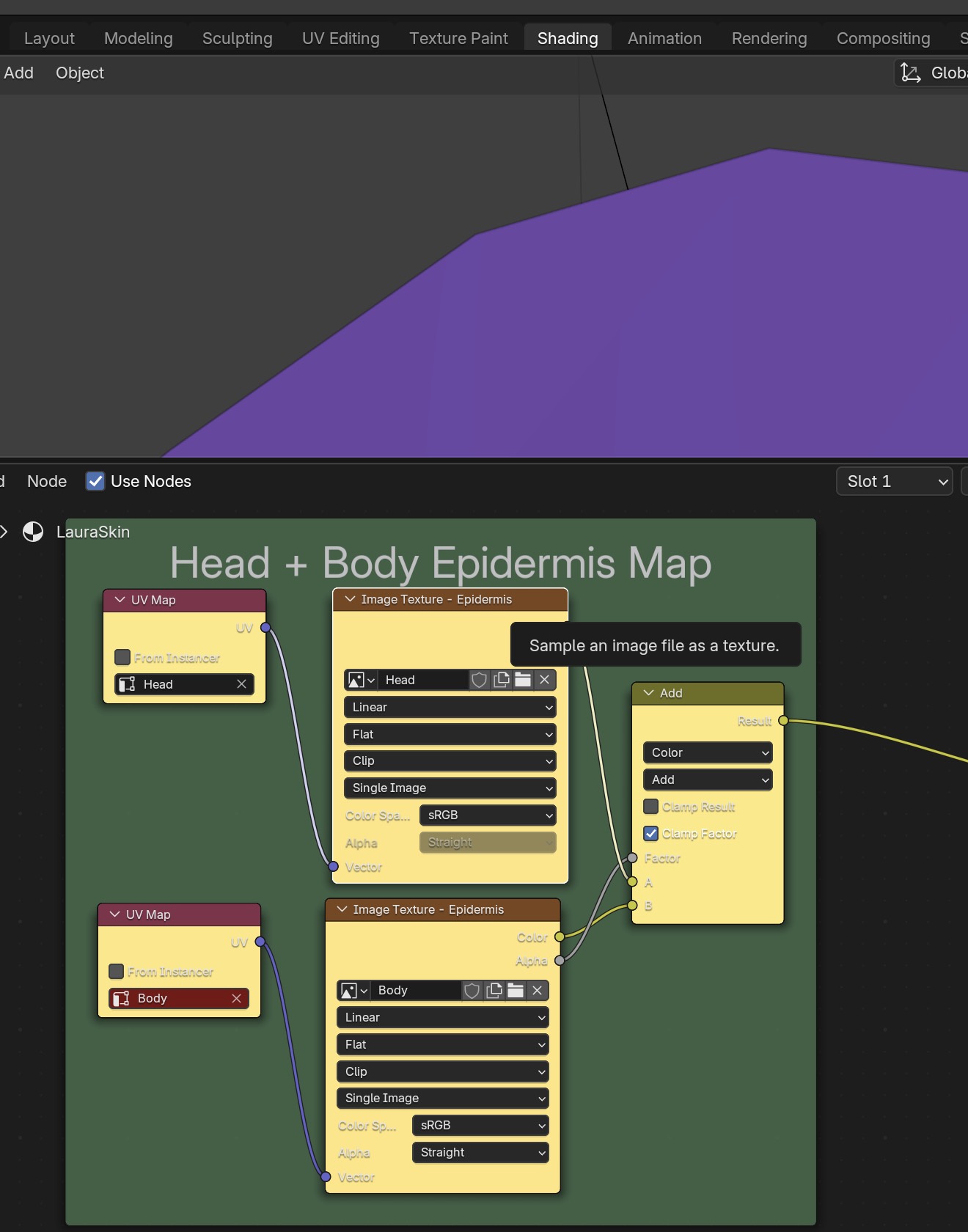968x1232 pixels.
Task: Switch to the Texture Paint workspace tab
Action: pyautogui.click(x=458, y=38)
